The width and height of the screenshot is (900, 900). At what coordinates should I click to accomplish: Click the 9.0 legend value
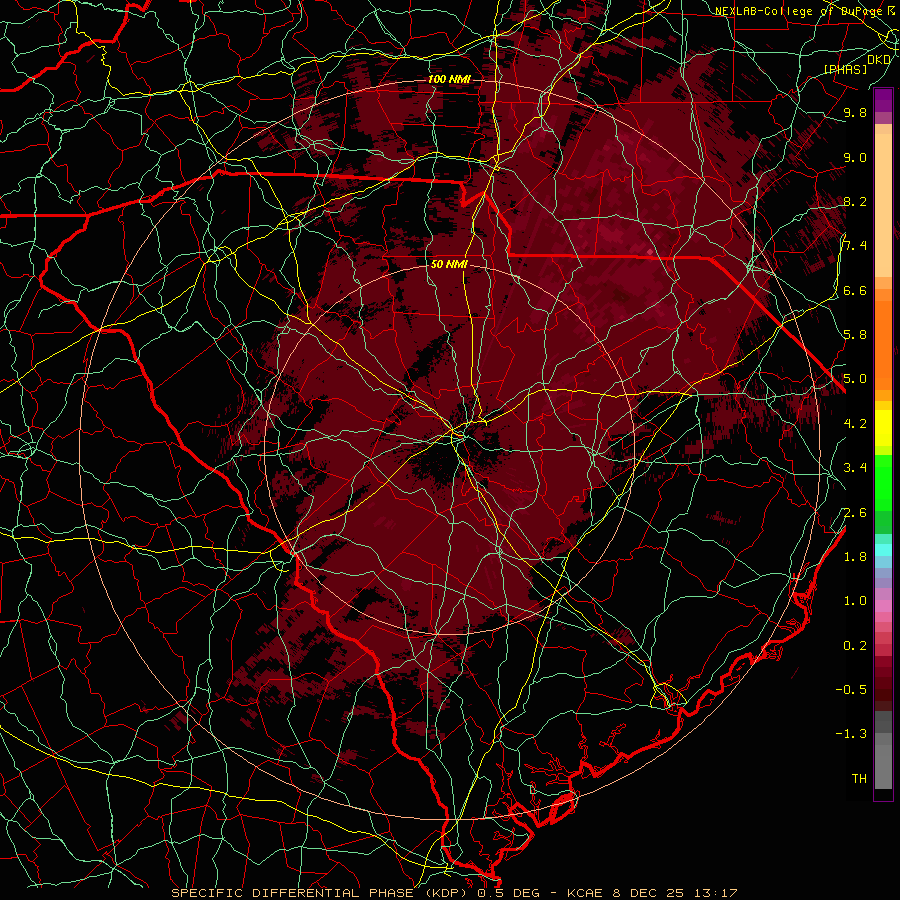855,158
